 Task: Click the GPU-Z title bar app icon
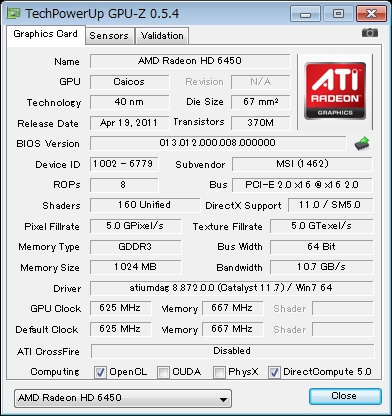coord(14,13)
